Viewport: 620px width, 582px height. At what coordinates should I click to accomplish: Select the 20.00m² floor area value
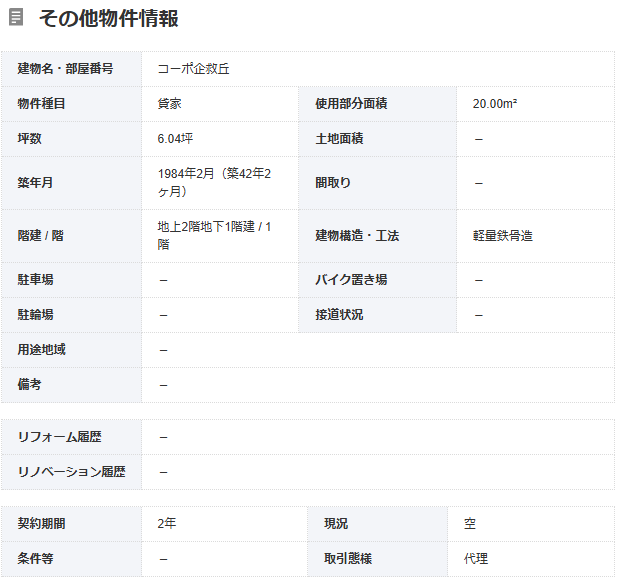click(x=495, y=104)
